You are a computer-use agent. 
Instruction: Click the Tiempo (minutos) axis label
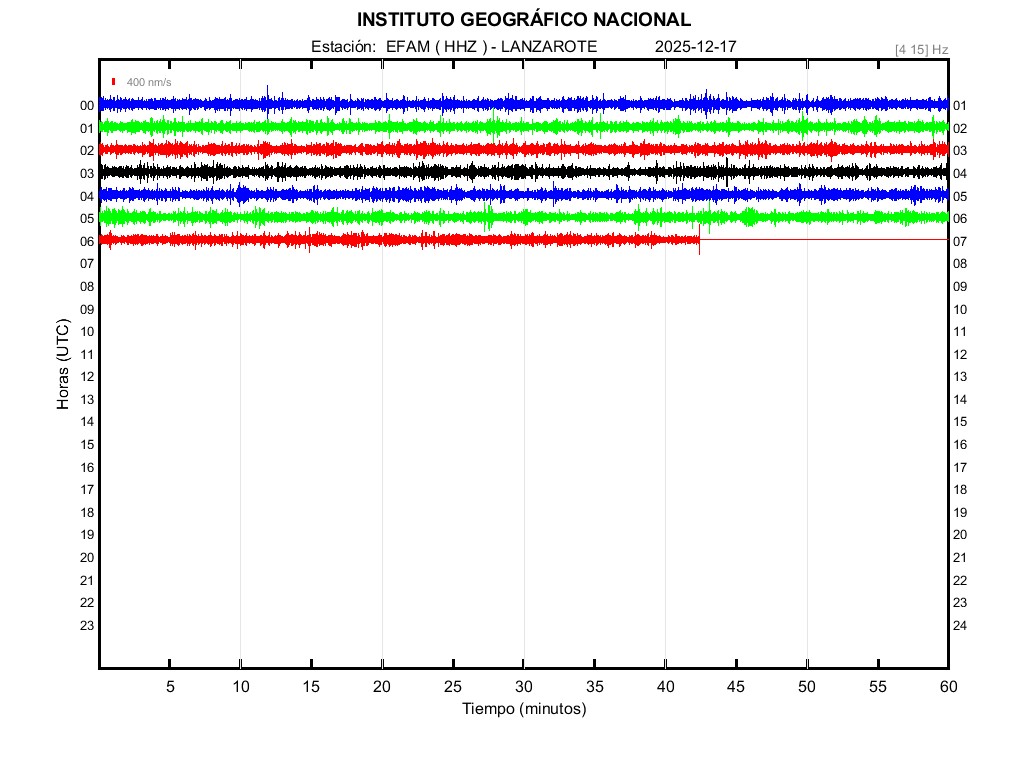point(523,709)
